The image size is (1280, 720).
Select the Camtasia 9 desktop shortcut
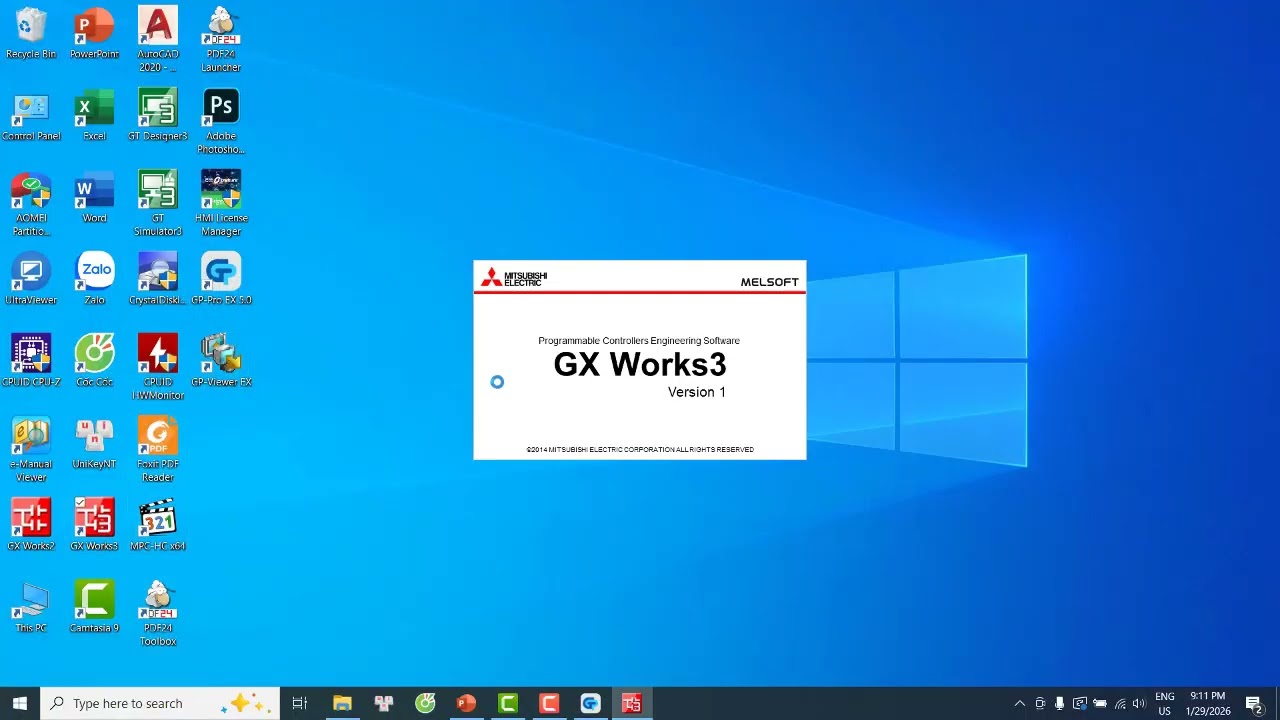pos(94,607)
